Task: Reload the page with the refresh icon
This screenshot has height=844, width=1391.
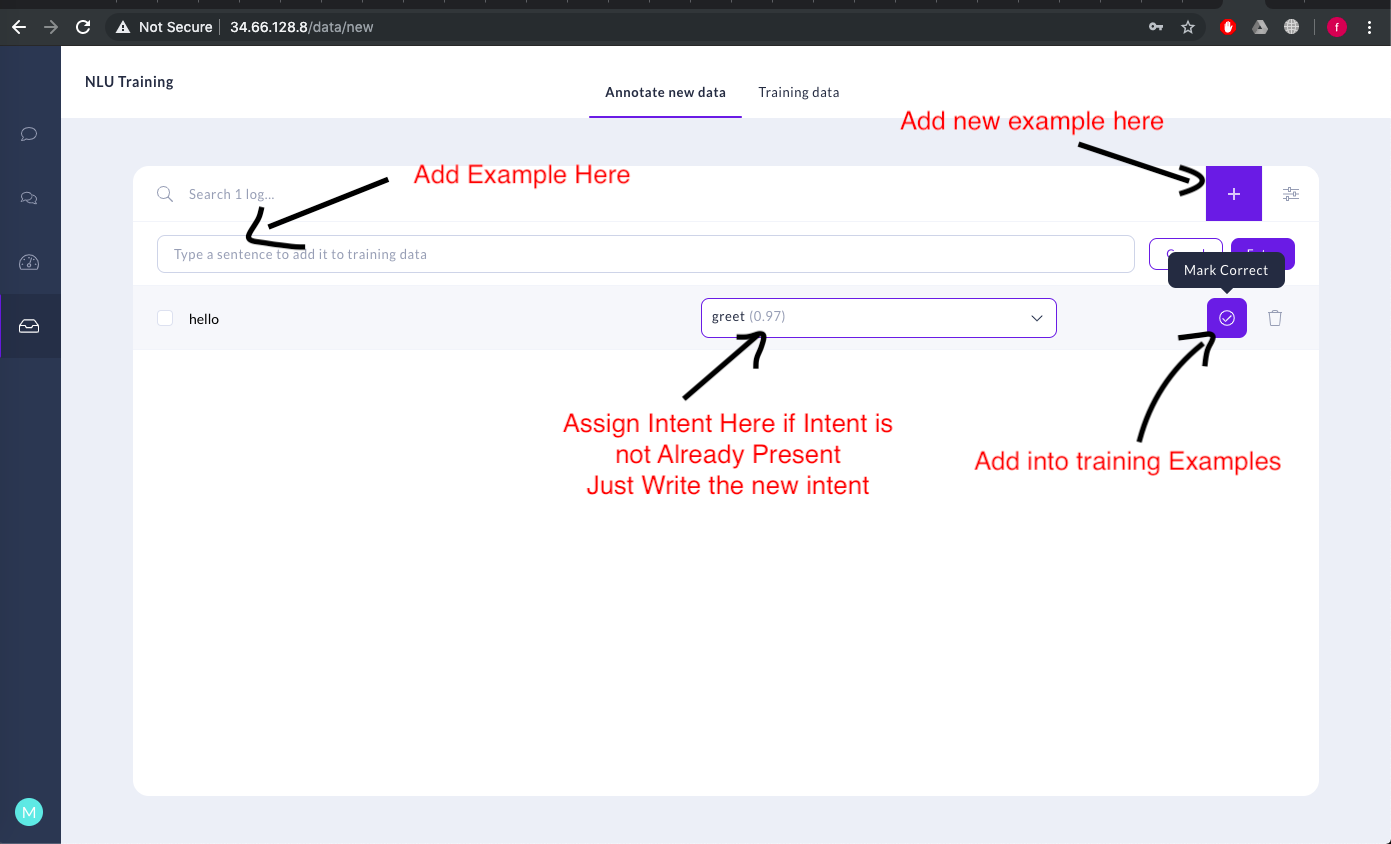Action: (x=82, y=27)
